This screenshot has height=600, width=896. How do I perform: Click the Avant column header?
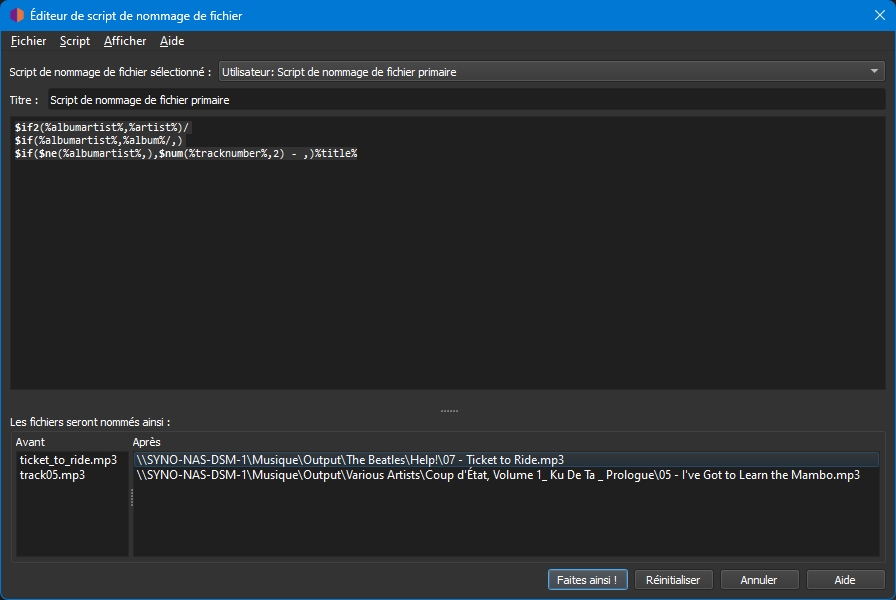coord(31,442)
